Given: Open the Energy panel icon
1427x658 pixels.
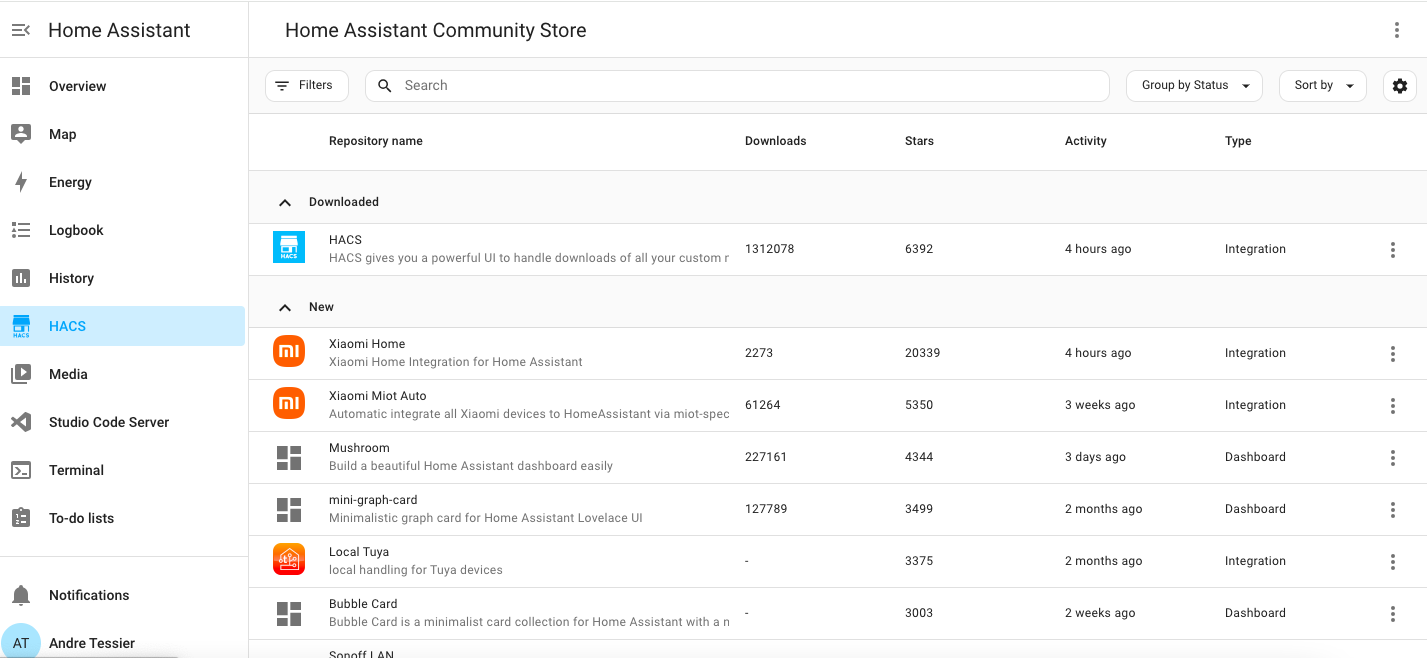Looking at the screenshot, I should pos(21,182).
